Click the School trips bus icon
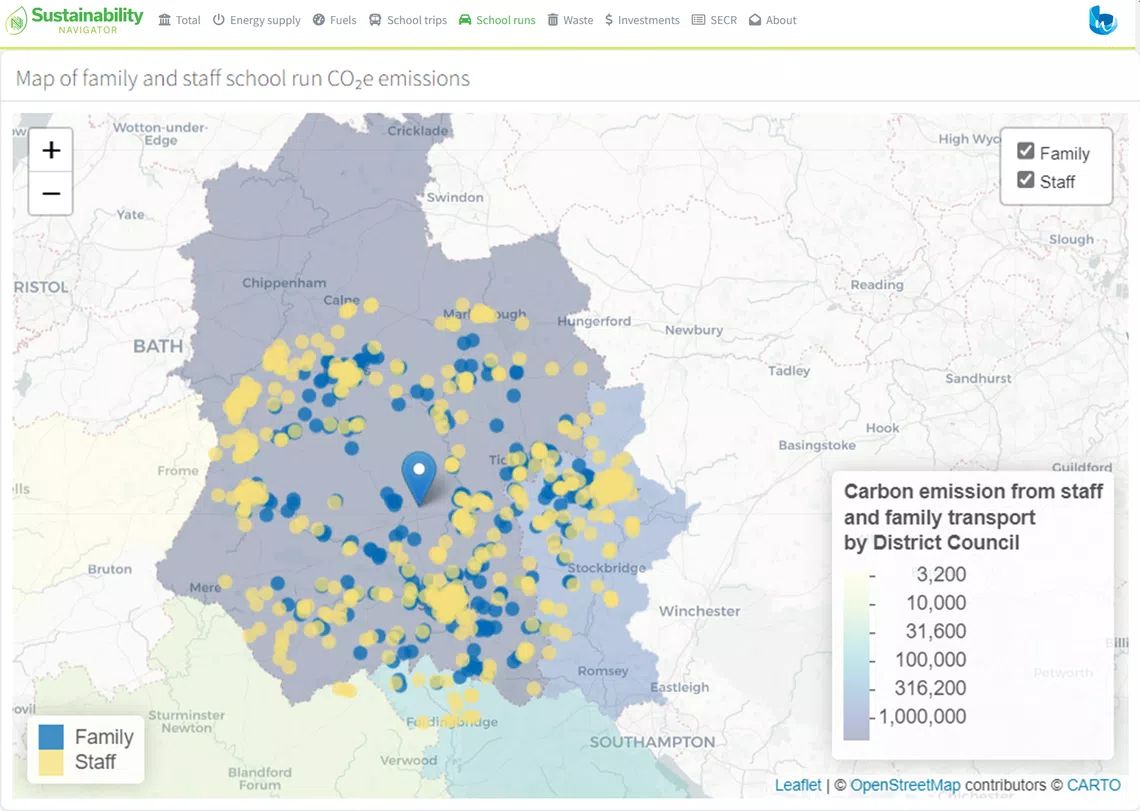Image resolution: width=1140 pixels, height=811 pixels. [373, 19]
